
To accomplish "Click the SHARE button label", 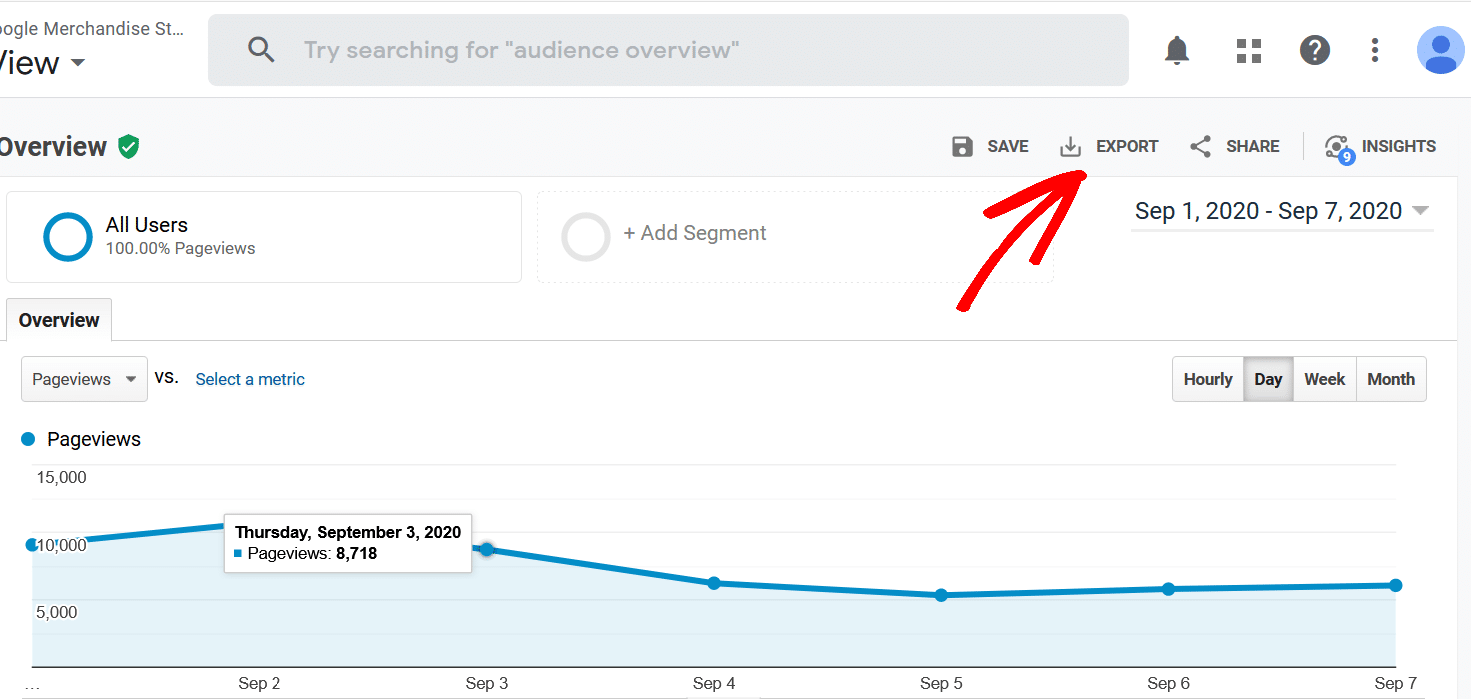I will click(1253, 146).
